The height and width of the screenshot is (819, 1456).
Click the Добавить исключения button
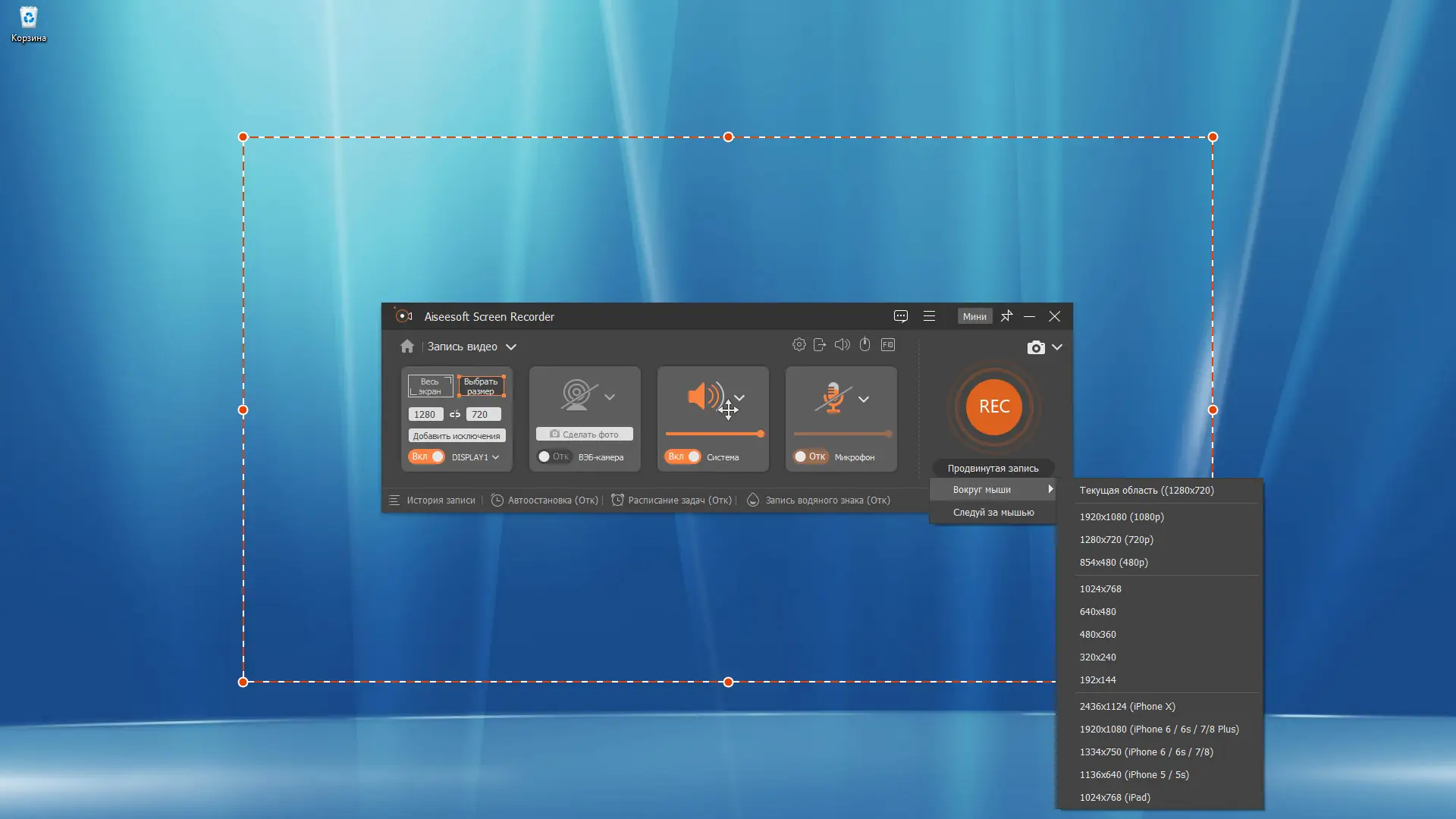pos(457,436)
